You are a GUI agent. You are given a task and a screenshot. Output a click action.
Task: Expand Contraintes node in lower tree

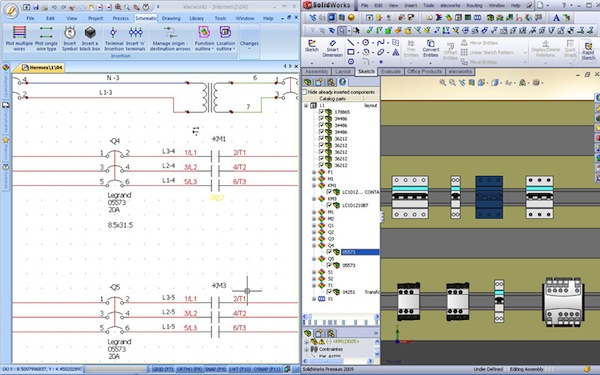[x=307, y=349]
